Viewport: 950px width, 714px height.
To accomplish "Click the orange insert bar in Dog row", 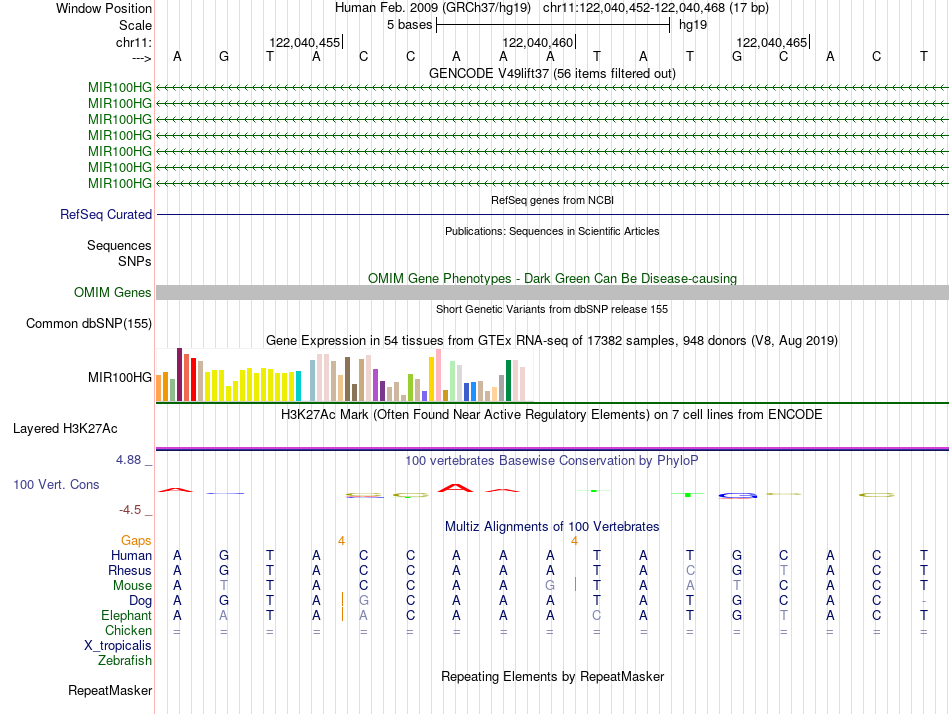I will click(342, 599).
